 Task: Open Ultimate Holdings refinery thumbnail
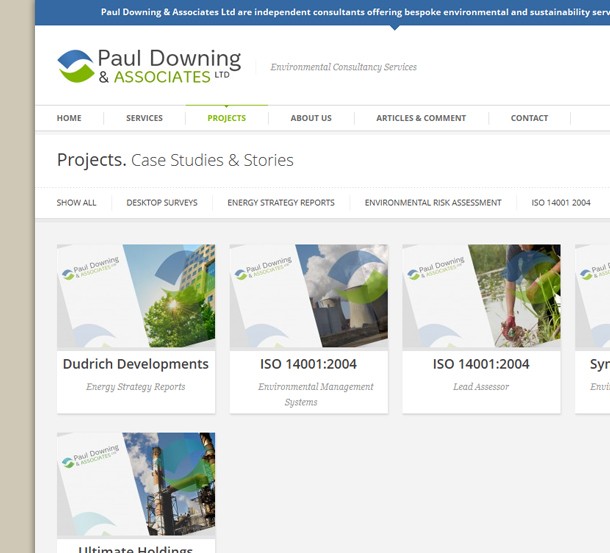click(x=136, y=484)
